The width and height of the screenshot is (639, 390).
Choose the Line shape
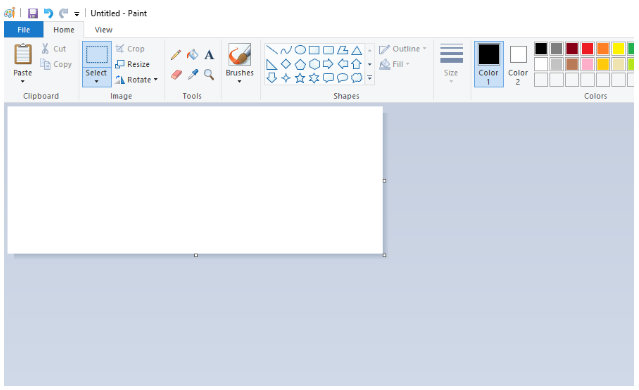click(x=271, y=50)
